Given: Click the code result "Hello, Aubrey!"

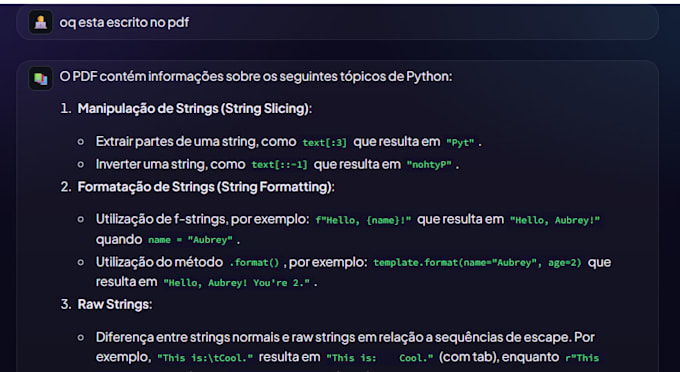Looking at the screenshot, I should pyautogui.click(x=555, y=220).
